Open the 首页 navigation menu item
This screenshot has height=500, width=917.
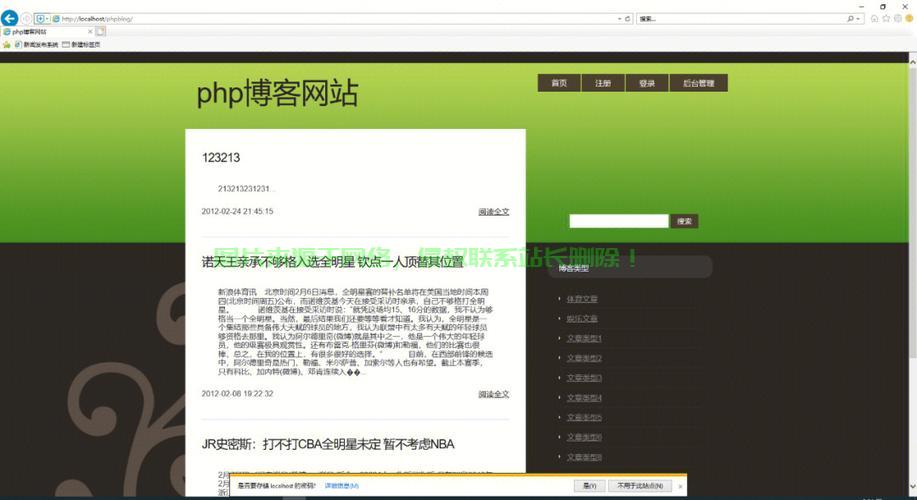point(559,83)
